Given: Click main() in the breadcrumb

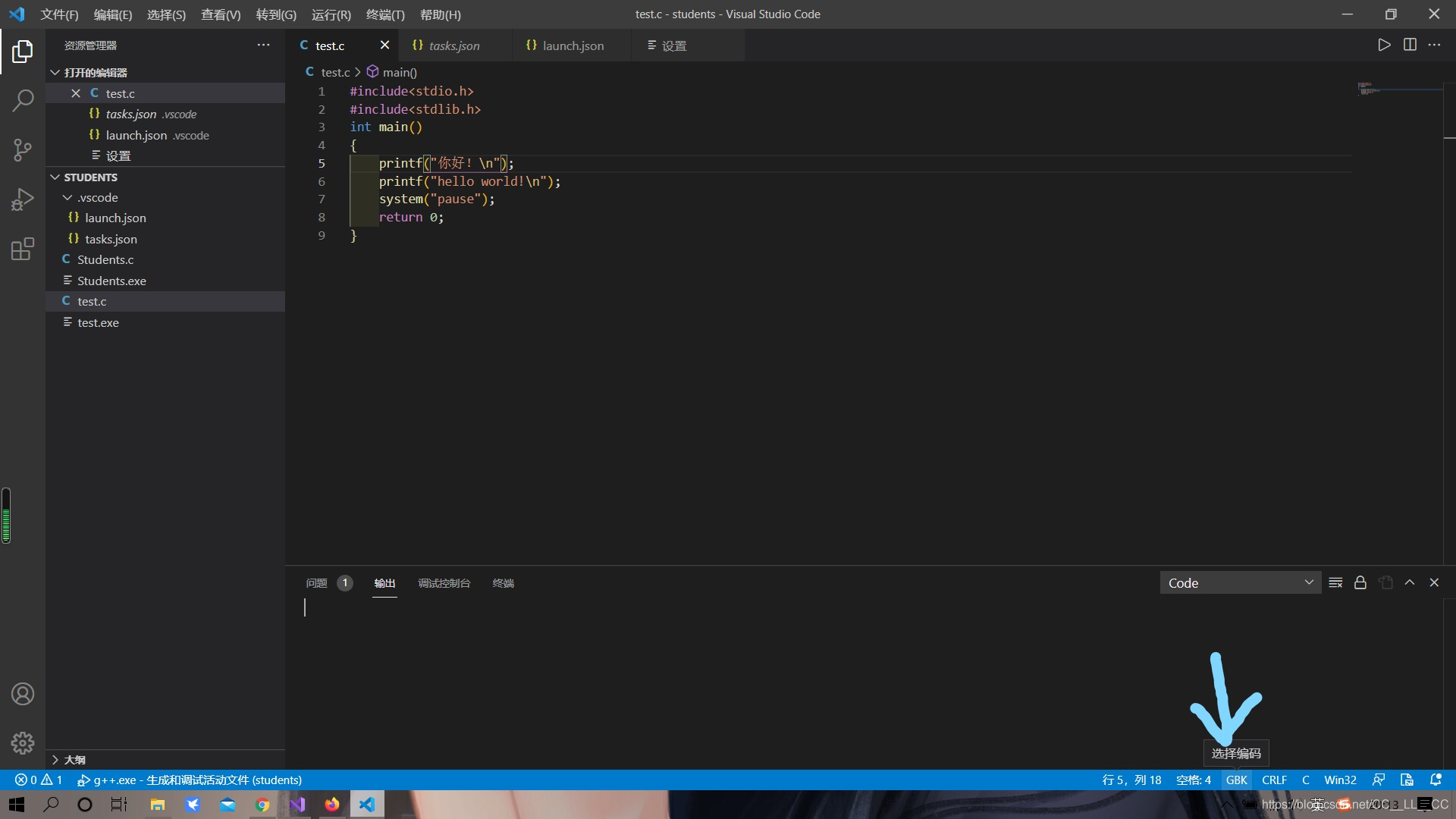Looking at the screenshot, I should [x=392, y=72].
